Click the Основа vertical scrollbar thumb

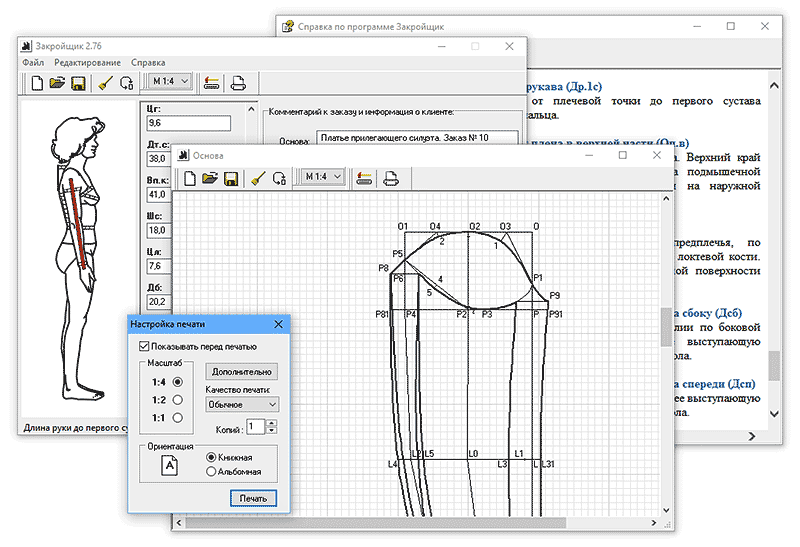click(x=666, y=327)
